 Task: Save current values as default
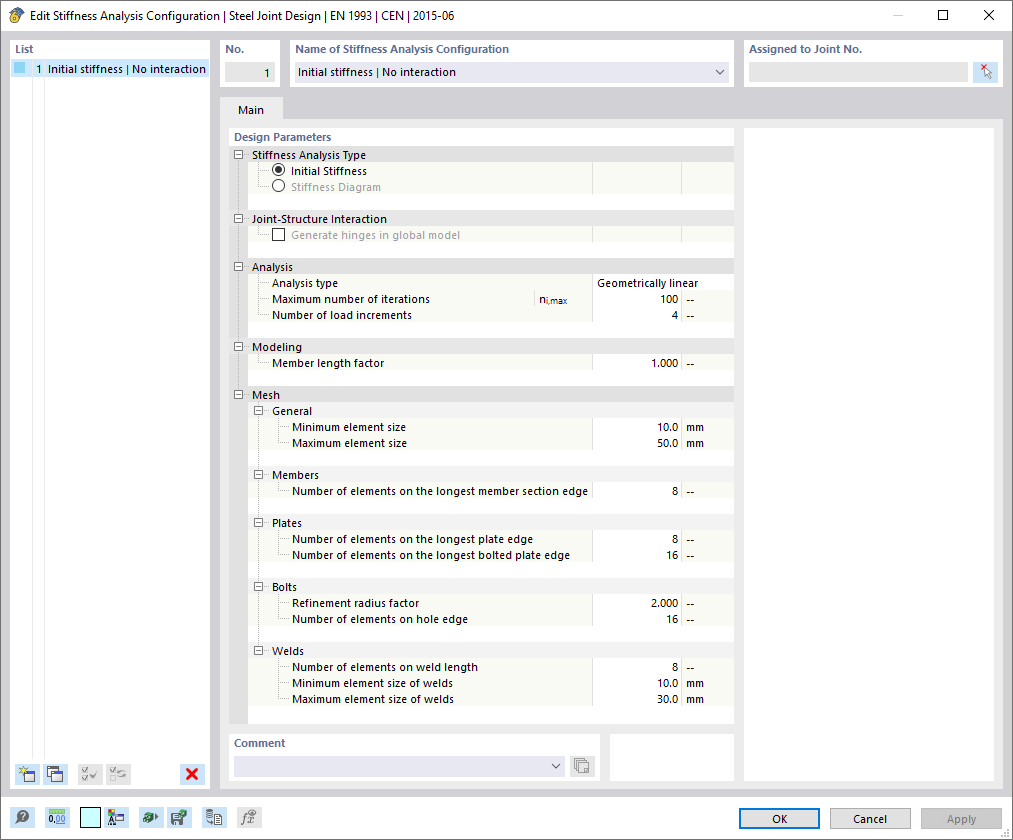tap(178, 818)
